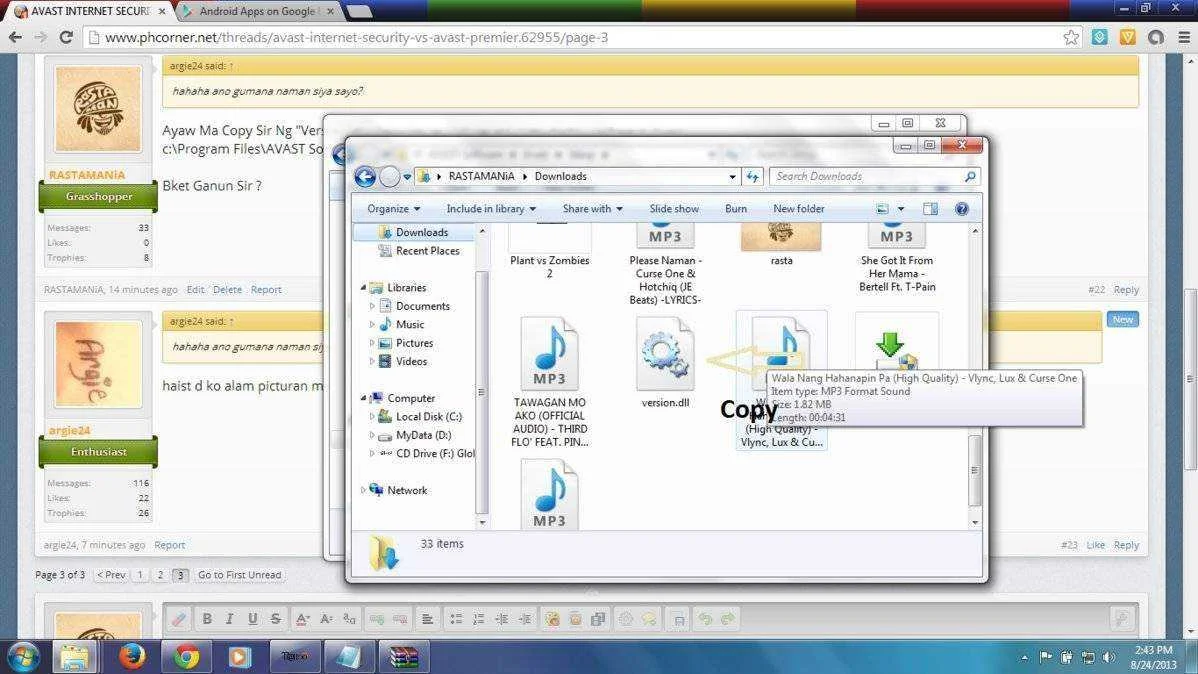
Task: Click Like on post #23
Action: click(x=1096, y=545)
